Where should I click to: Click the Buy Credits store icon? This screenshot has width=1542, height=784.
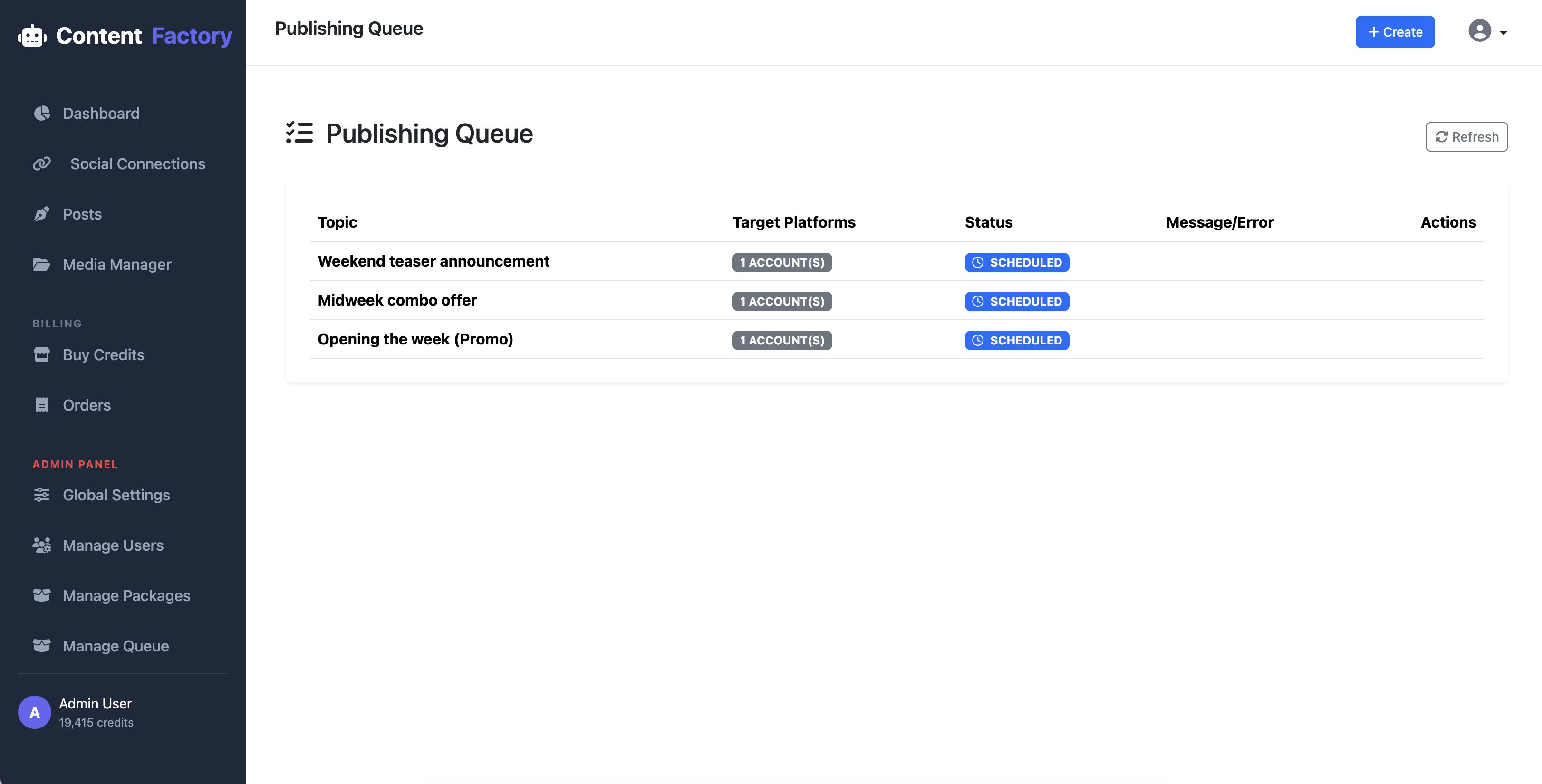[x=42, y=354]
